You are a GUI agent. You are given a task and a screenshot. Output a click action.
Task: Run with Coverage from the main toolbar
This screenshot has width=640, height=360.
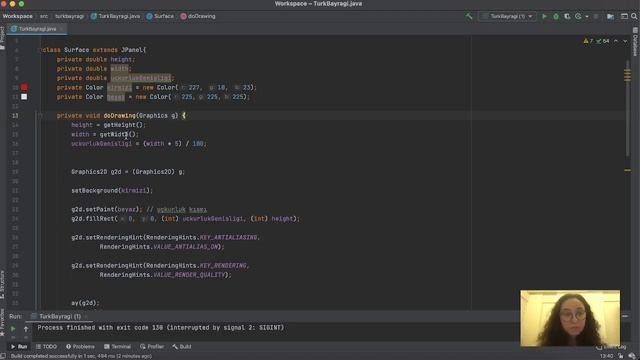pyautogui.click(x=567, y=16)
